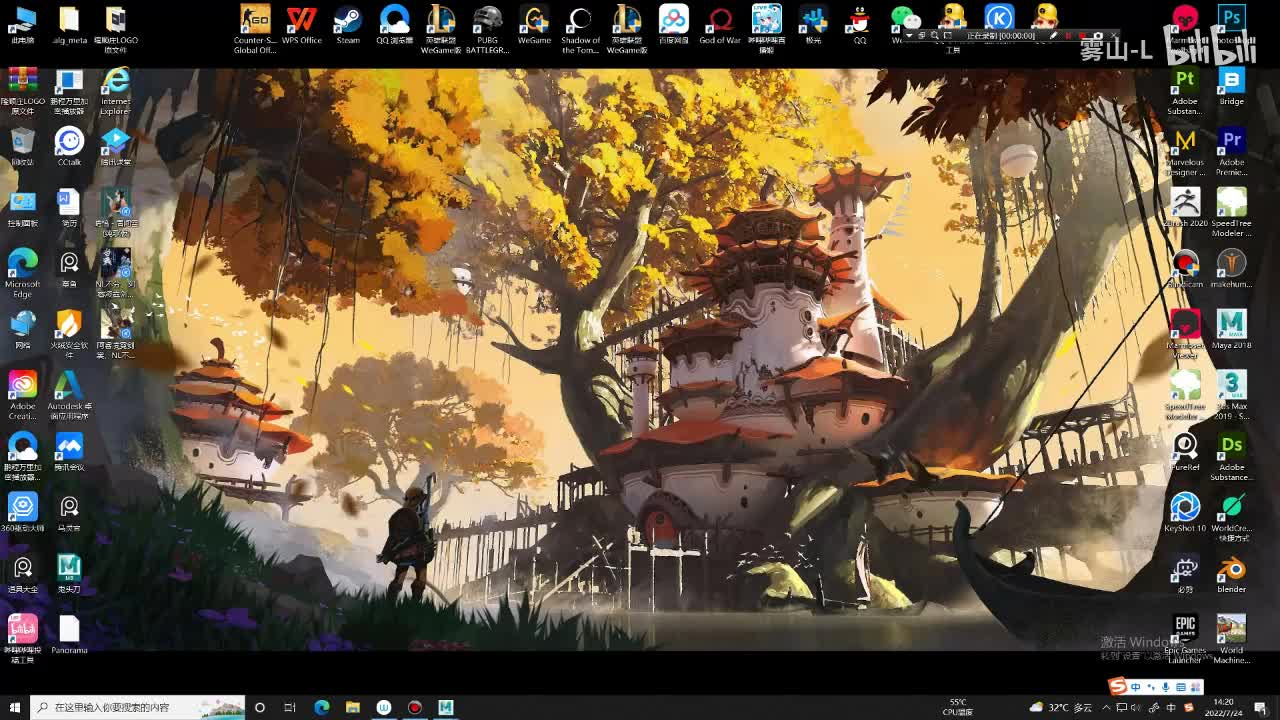
Task: Open the Windows Start menu
Action: [x=14, y=707]
